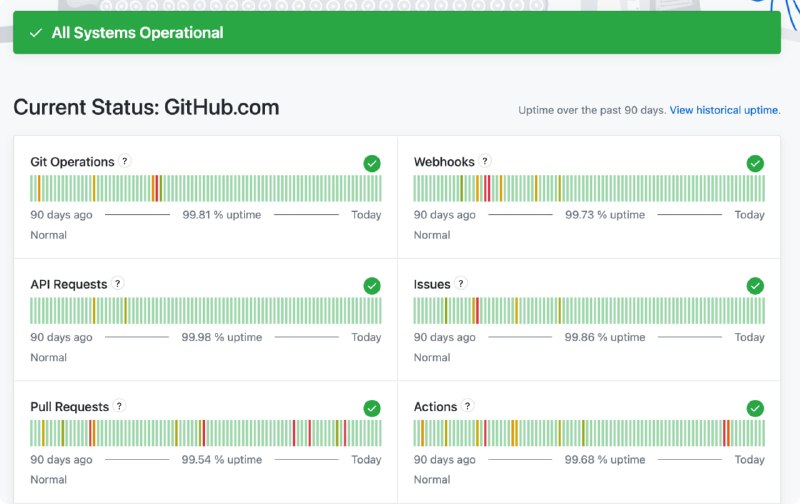Image resolution: width=800 pixels, height=504 pixels.
Task: Click 90 days ago in Pull Requests card
Action: pos(61,460)
